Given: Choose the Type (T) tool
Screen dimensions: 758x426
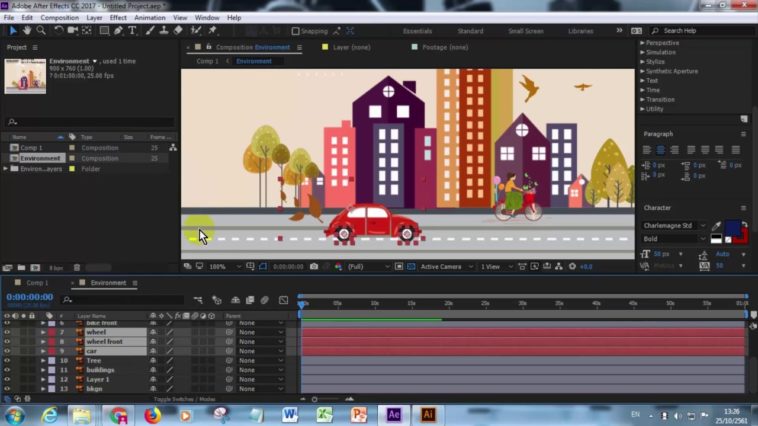Looking at the screenshot, I should pos(132,31).
